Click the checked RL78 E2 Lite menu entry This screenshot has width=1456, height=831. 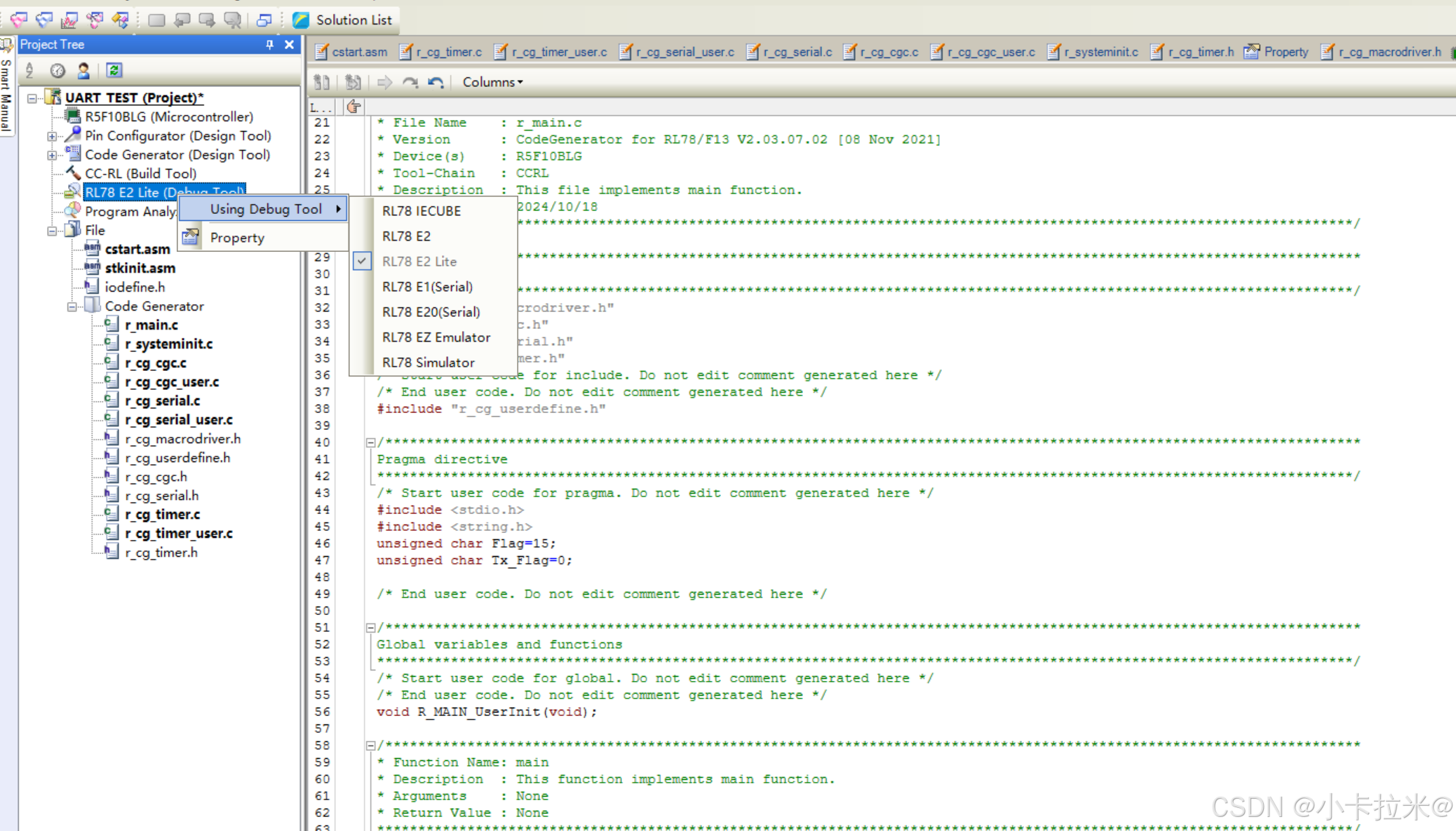point(419,262)
